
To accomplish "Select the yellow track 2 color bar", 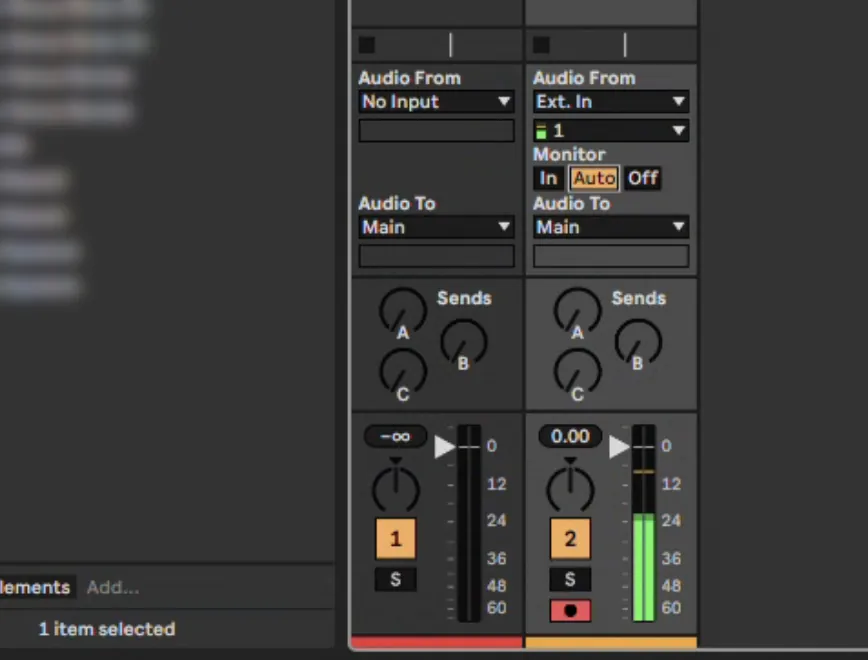I will click(611, 642).
